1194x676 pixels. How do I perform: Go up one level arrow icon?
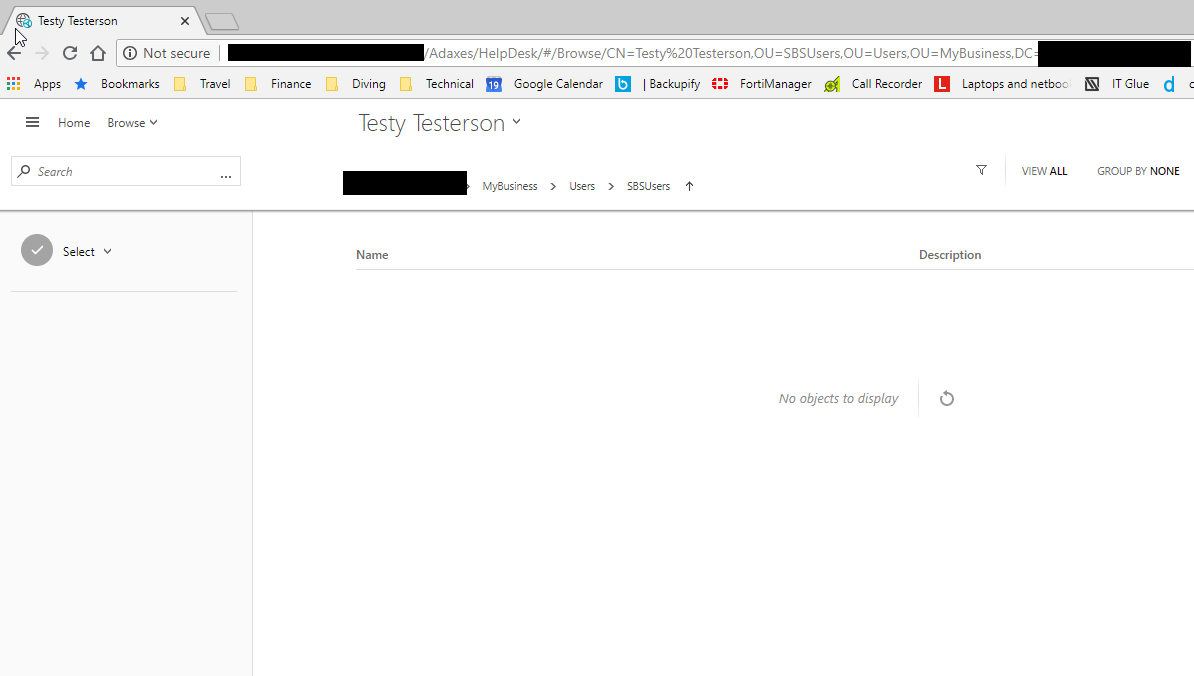689,186
